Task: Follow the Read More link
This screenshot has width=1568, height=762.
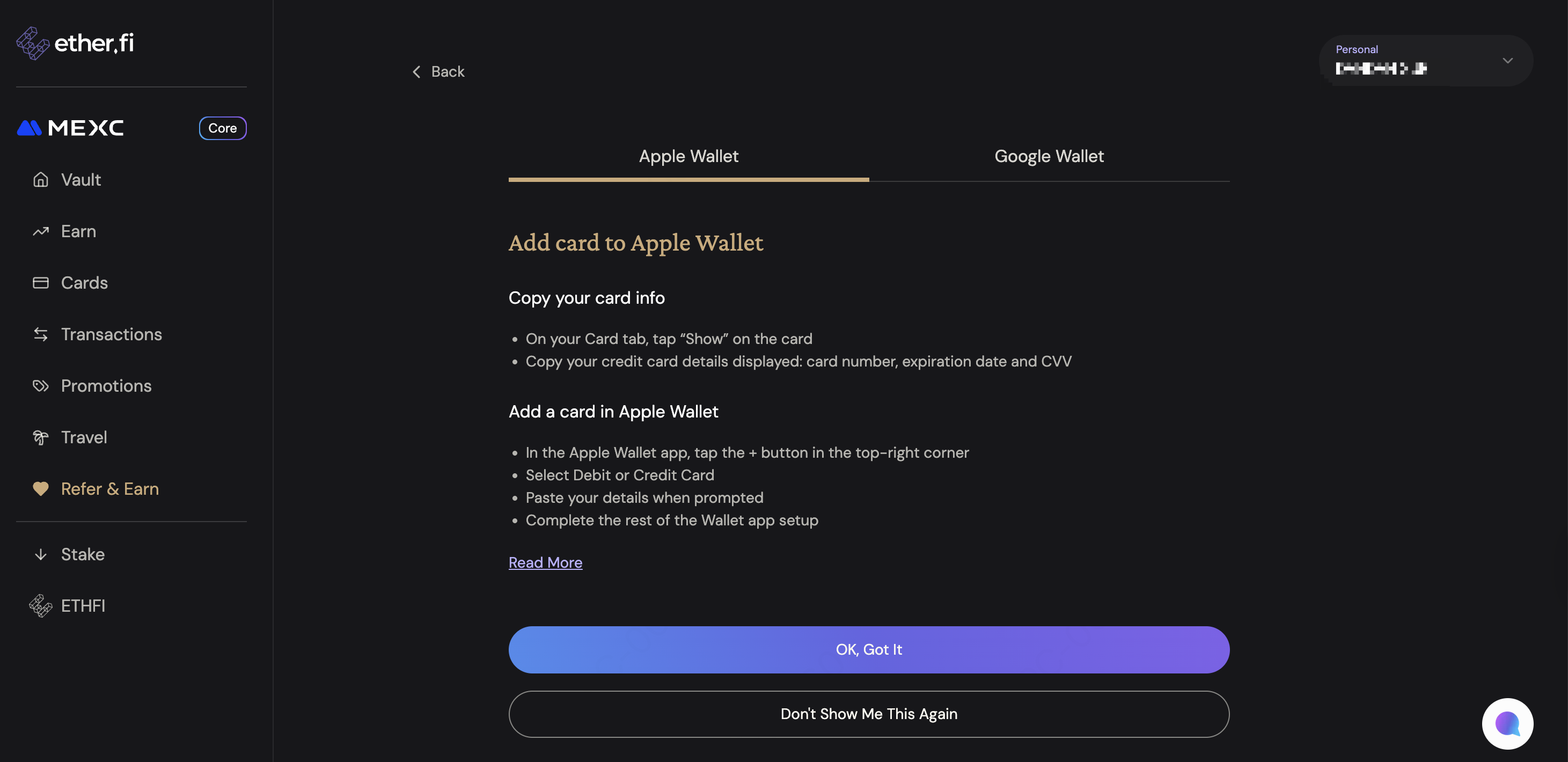Action: [x=545, y=562]
